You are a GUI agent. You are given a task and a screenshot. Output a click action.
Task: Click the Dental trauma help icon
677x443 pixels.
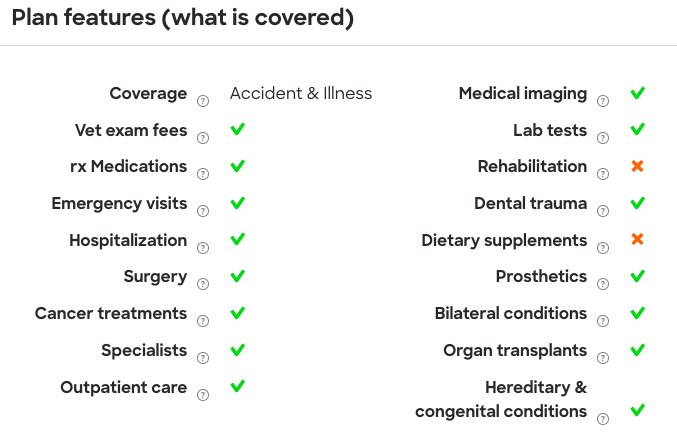click(x=603, y=211)
